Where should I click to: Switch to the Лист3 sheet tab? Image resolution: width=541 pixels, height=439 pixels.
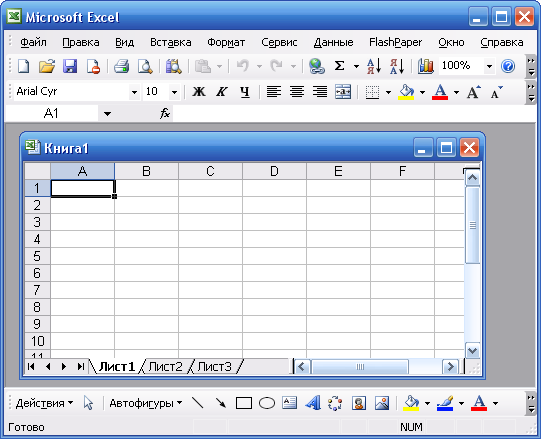click(x=215, y=367)
